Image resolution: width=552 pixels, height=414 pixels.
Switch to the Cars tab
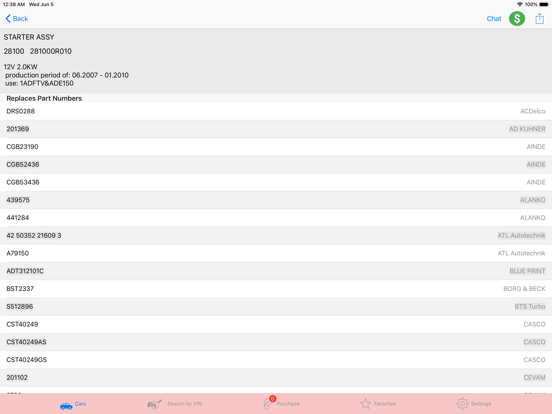[73, 404]
